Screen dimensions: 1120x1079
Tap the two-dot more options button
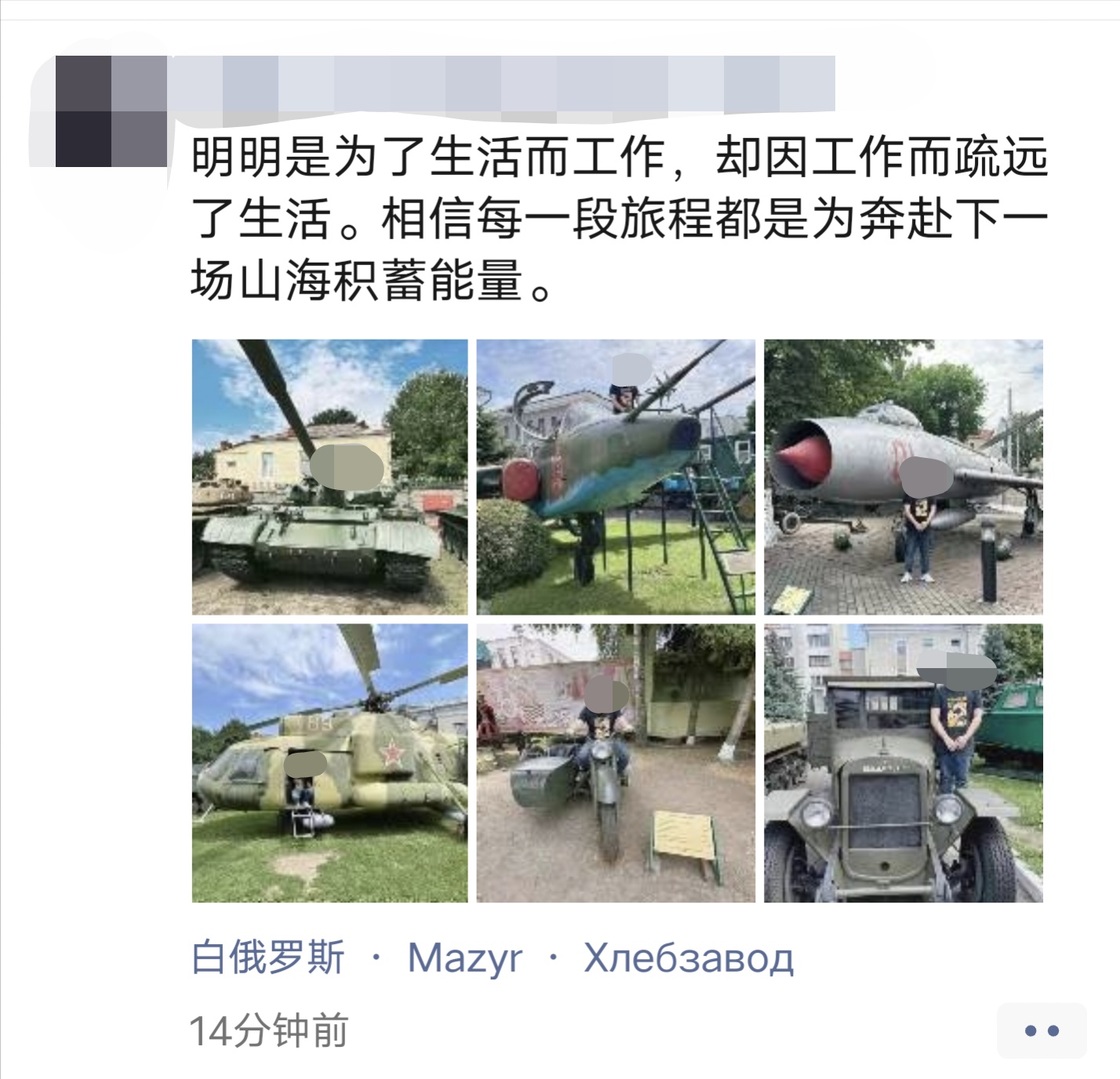tap(1042, 1030)
